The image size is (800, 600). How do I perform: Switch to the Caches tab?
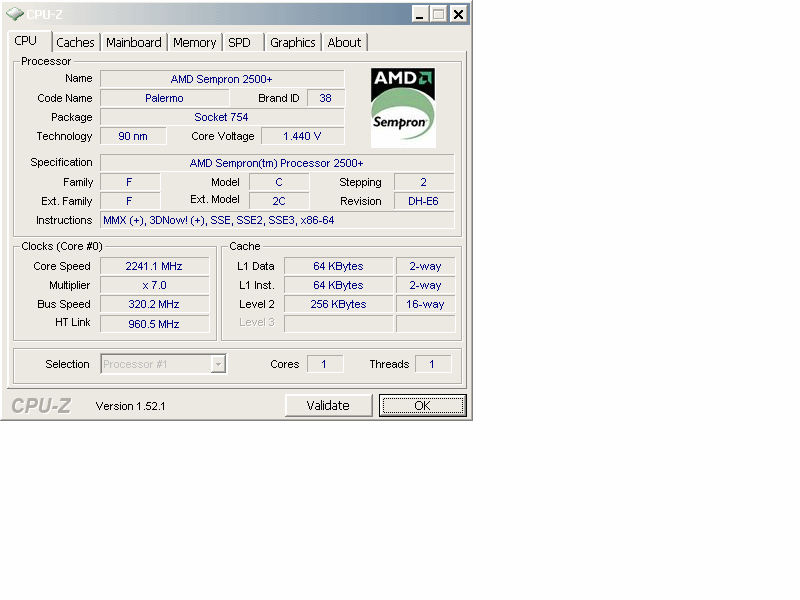(76, 42)
